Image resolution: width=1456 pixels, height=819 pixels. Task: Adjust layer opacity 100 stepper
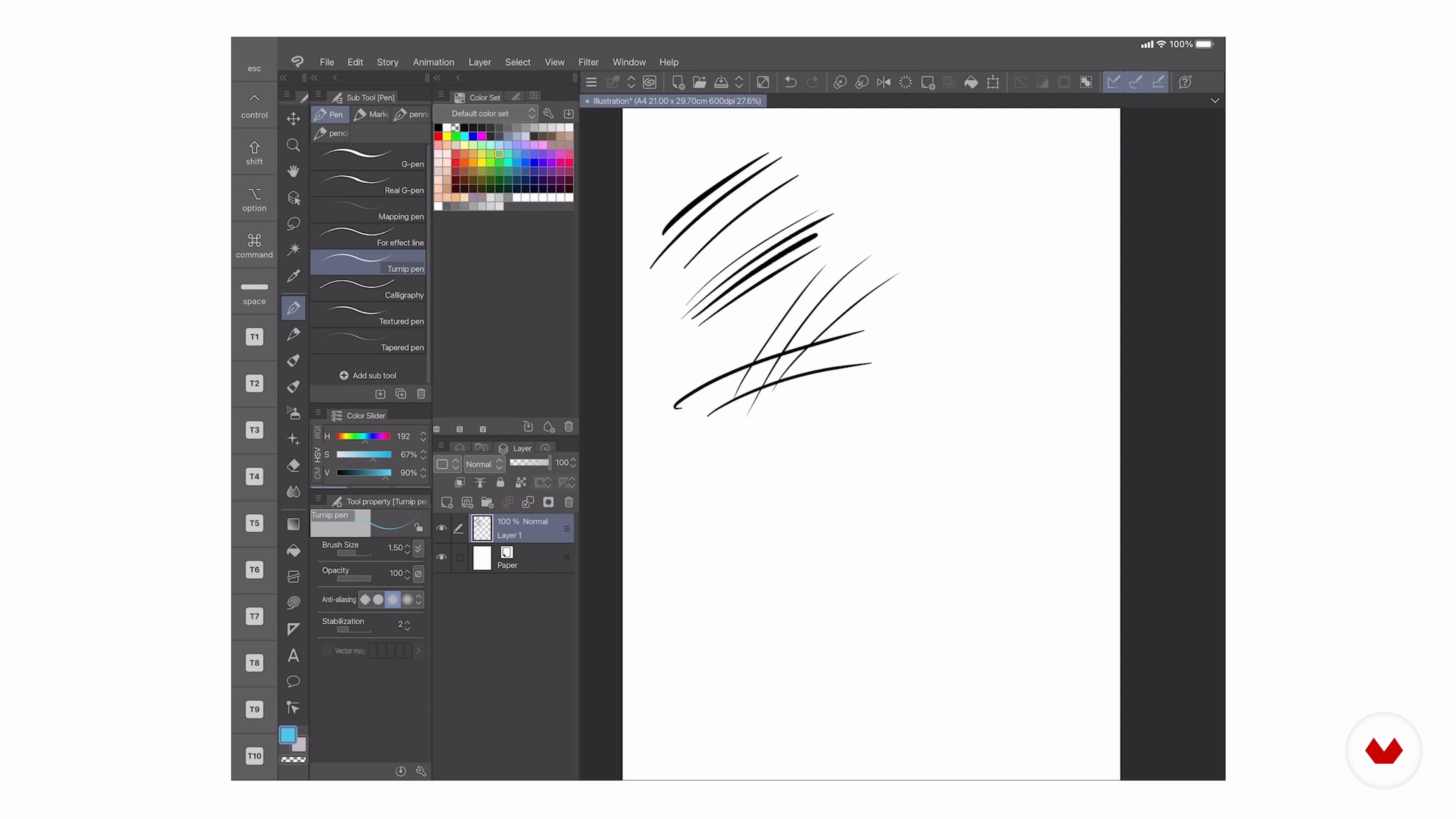pyautogui.click(x=573, y=463)
